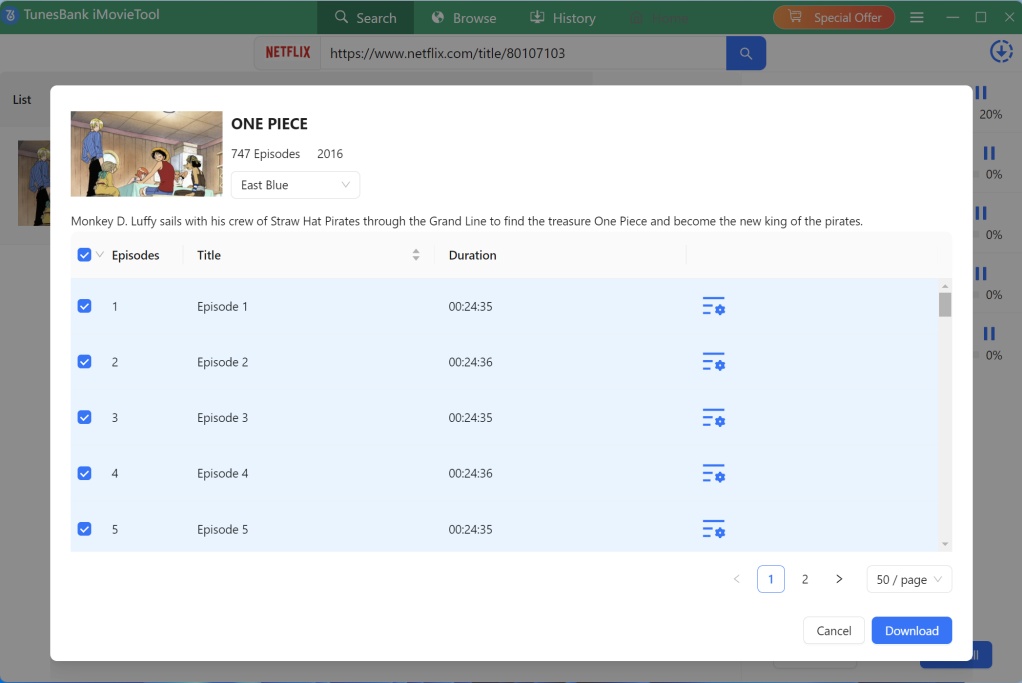Click the download queue icon

(x=1000, y=52)
